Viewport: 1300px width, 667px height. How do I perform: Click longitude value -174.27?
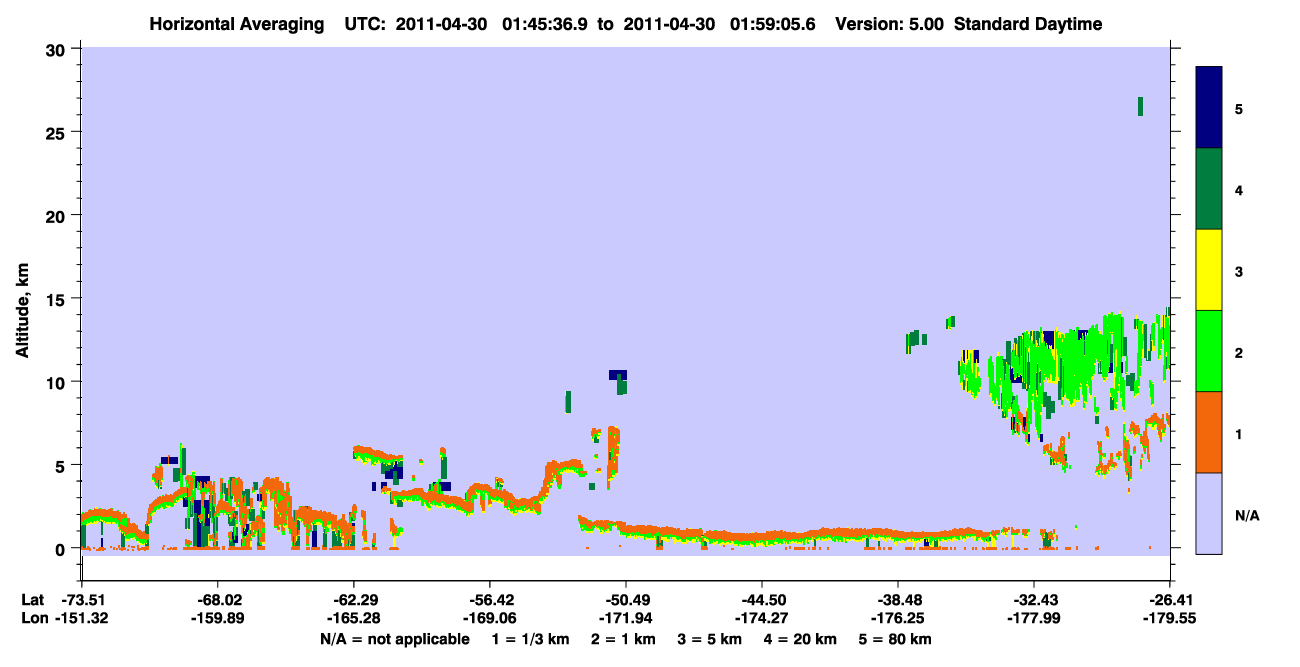[x=761, y=619]
